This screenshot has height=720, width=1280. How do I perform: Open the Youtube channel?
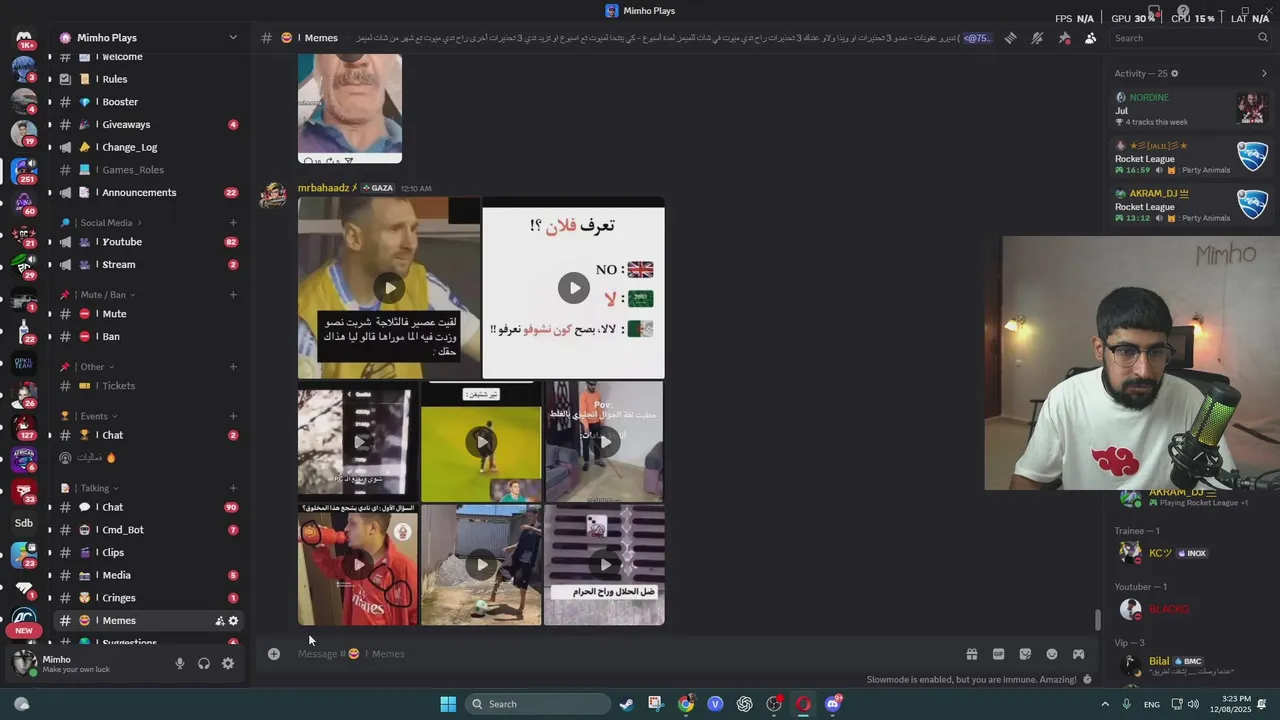pyautogui.click(x=148, y=242)
